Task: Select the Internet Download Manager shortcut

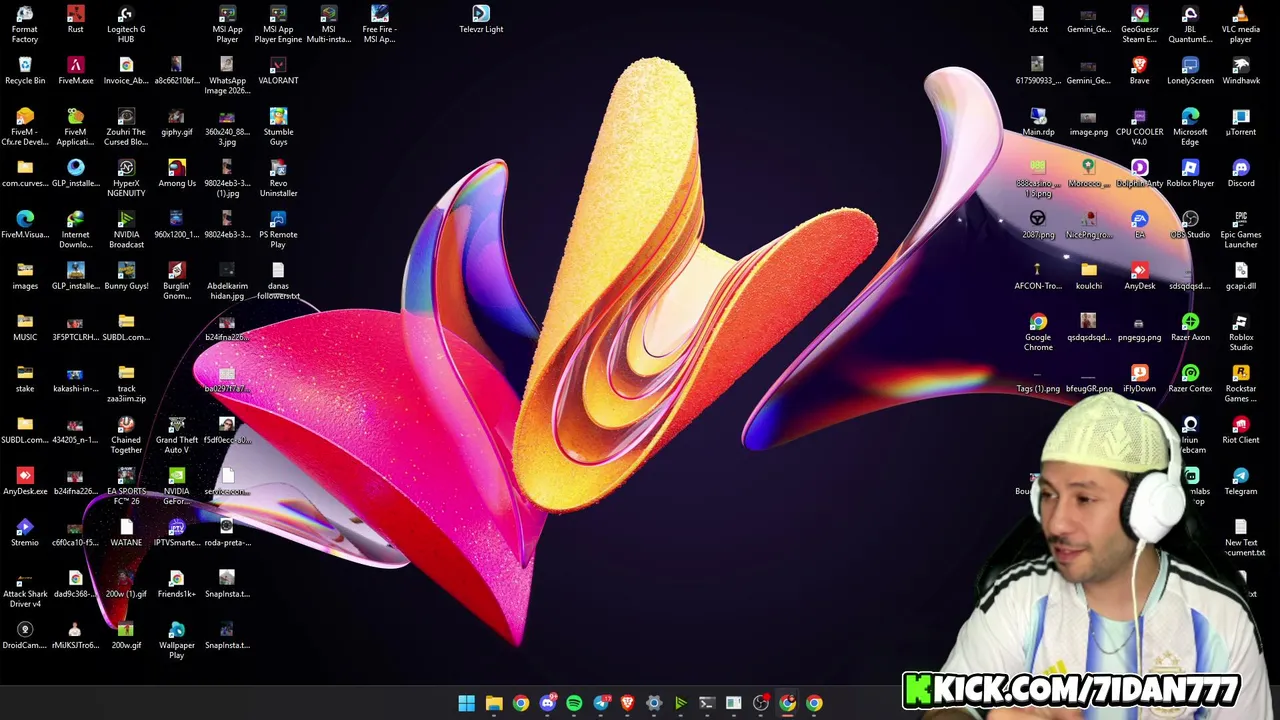Action: click(x=75, y=230)
